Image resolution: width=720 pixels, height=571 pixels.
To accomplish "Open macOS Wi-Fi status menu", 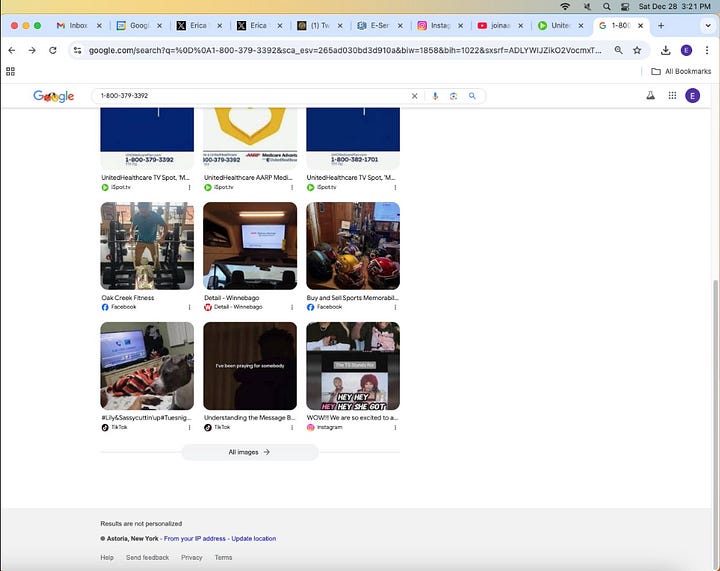I will pyautogui.click(x=565, y=6).
